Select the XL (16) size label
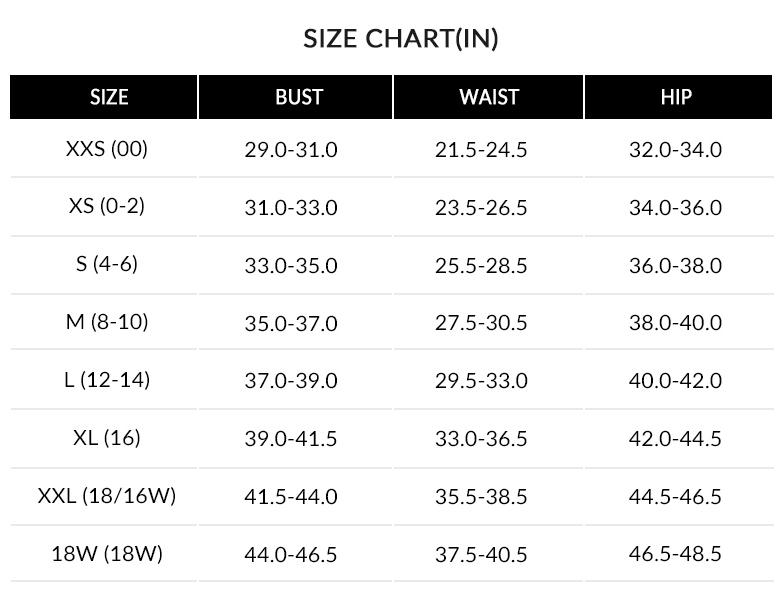 (x=107, y=438)
